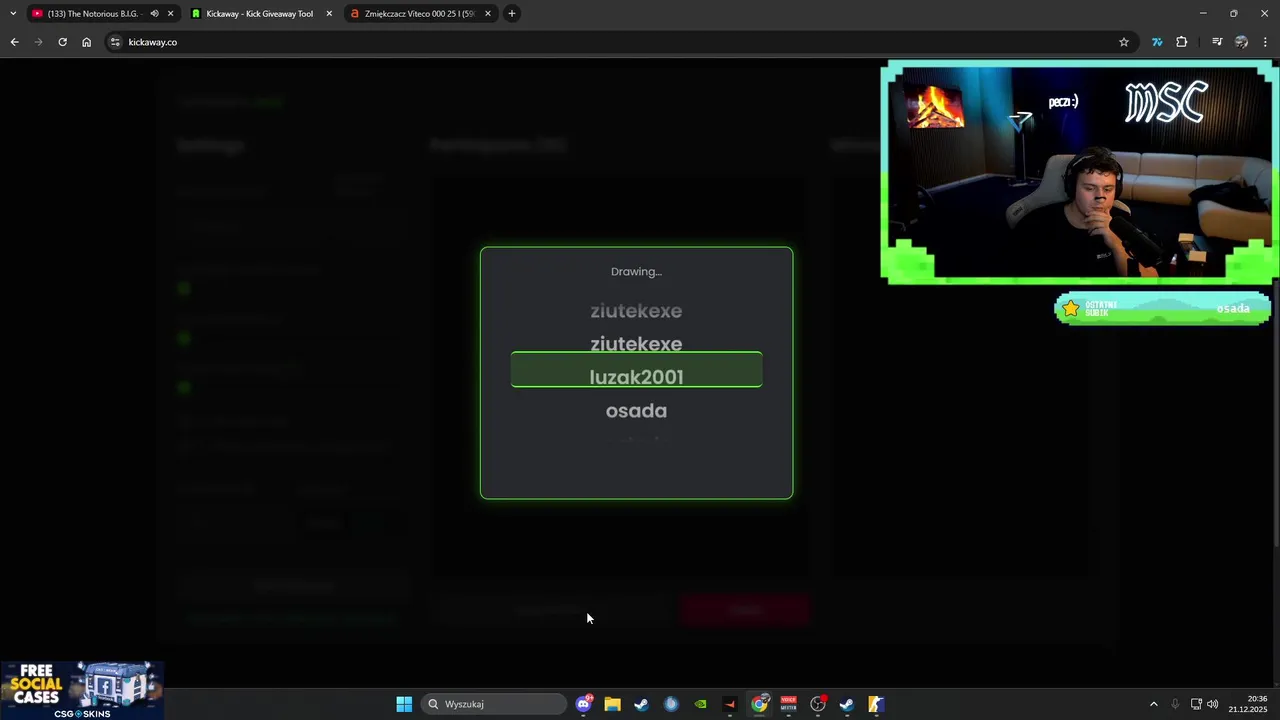Open Windows Start menu
Viewport: 1280px width, 720px height.
tap(404, 704)
